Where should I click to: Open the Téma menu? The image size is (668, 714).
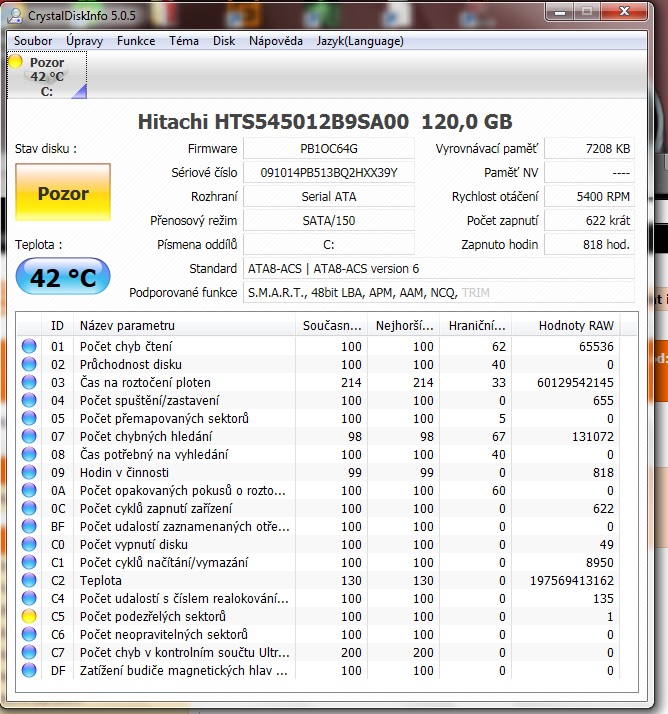184,41
